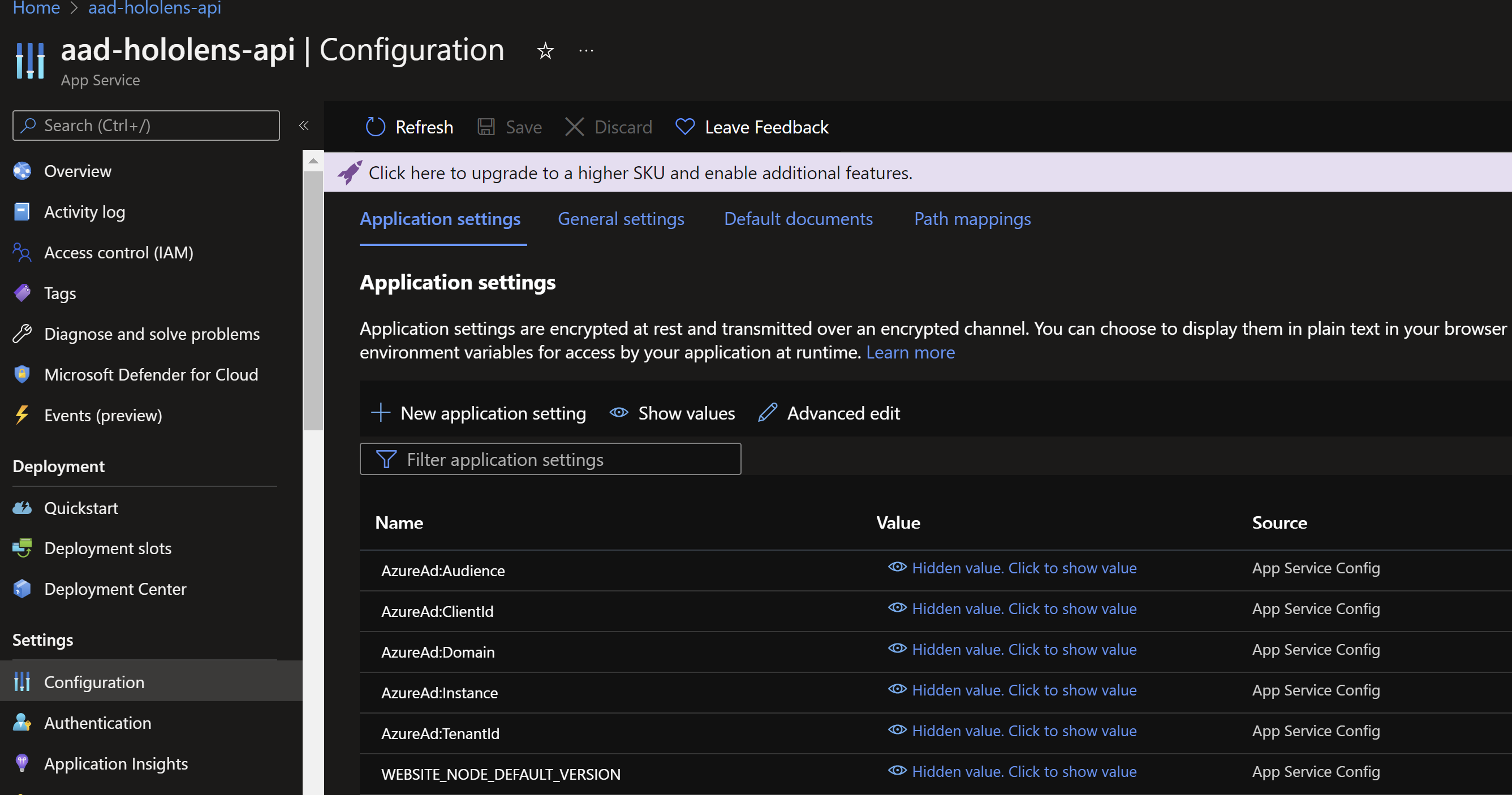Open the Default documents tab
Screen dimensions: 1512x795
(798, 219)
